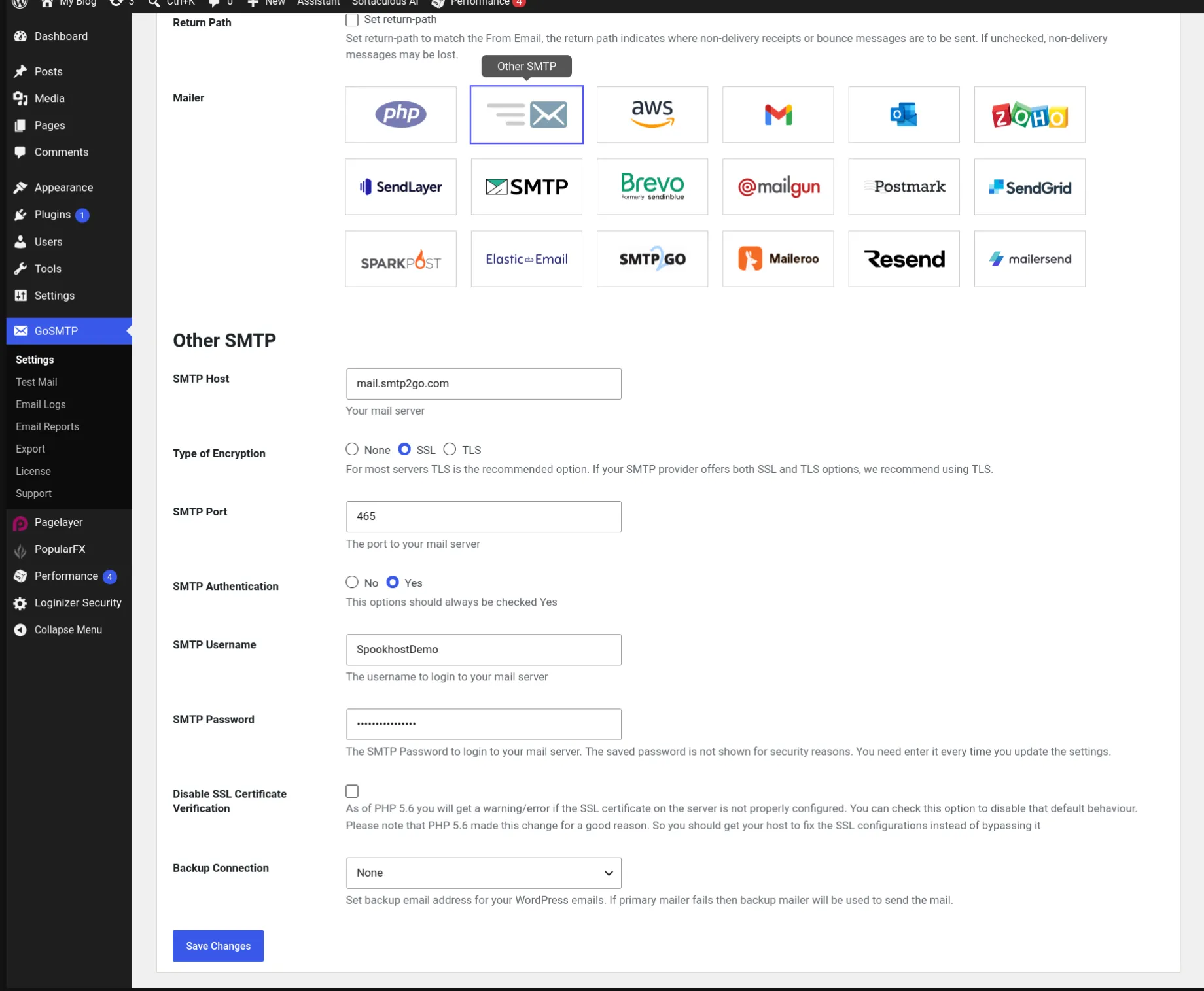Screen dimensions: 1204x991
Task: Go to the Export submenu
Action: click(x=30, y=449)
